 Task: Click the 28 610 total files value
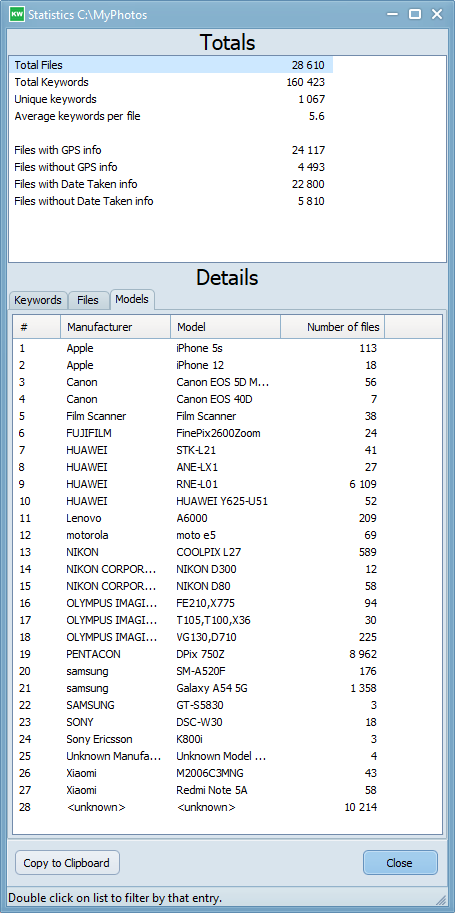coord(308,65)
